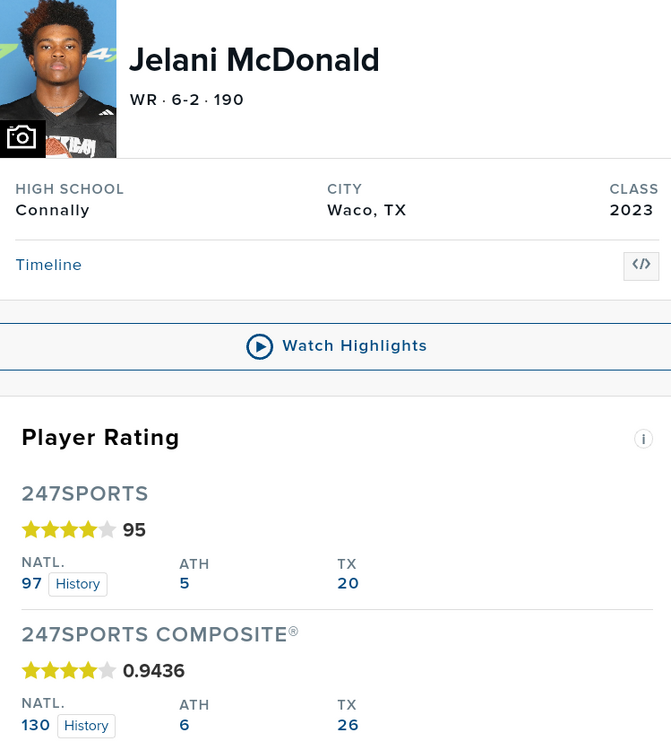This screenshot has height=750, width=671.
Task: Click the 247Sports TX rank 20
Action: tap(348, 583)
